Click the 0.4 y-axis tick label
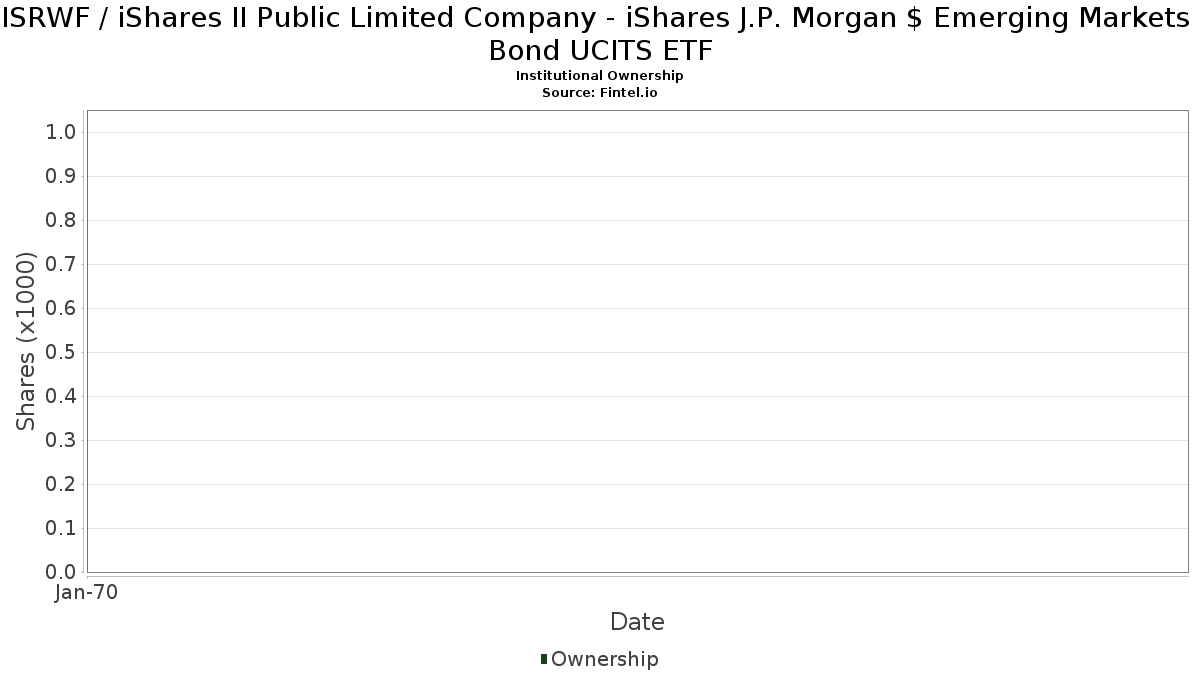 point(61,397)
